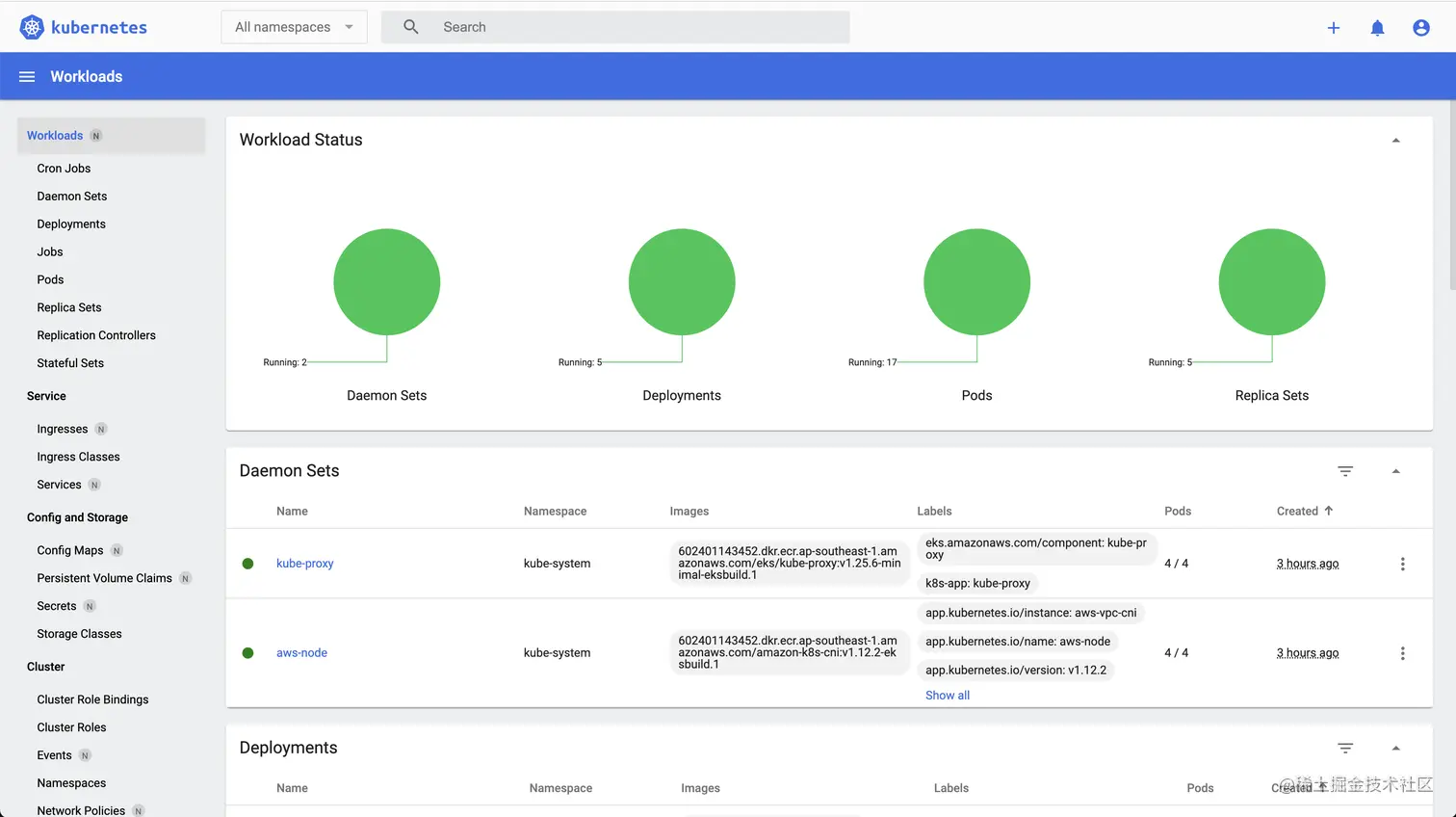Go to Secrets in sidebar
The height and width of the screenshot is (817, 1456).
pyautogui.click(x=57, y=607)
